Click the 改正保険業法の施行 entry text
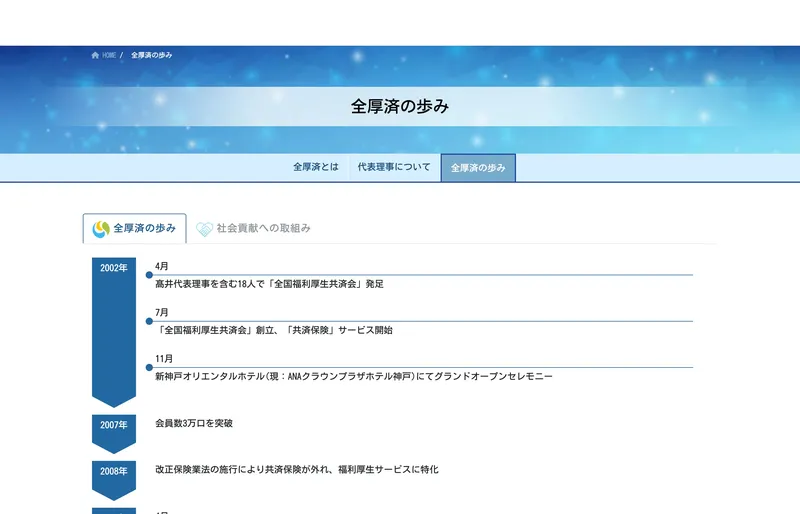Screen dimensions: 800x514 [x=296, y=469]
